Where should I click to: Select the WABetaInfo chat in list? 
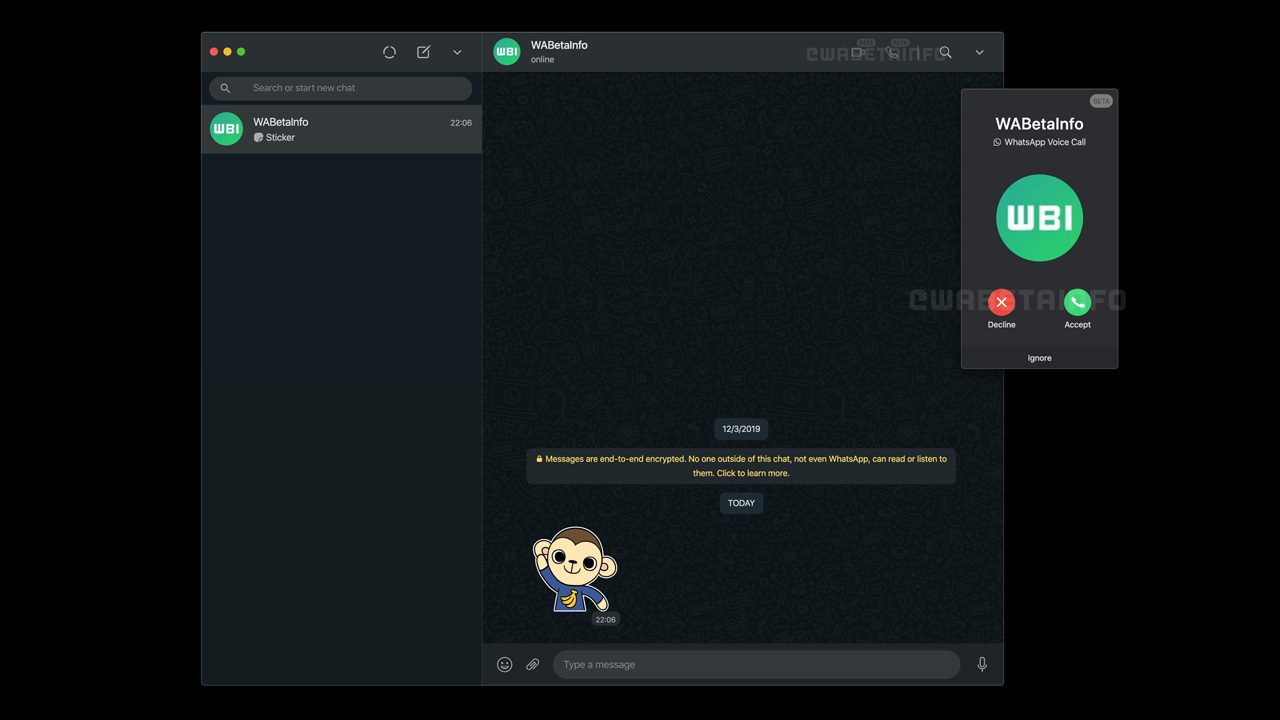tap(341, 129)
